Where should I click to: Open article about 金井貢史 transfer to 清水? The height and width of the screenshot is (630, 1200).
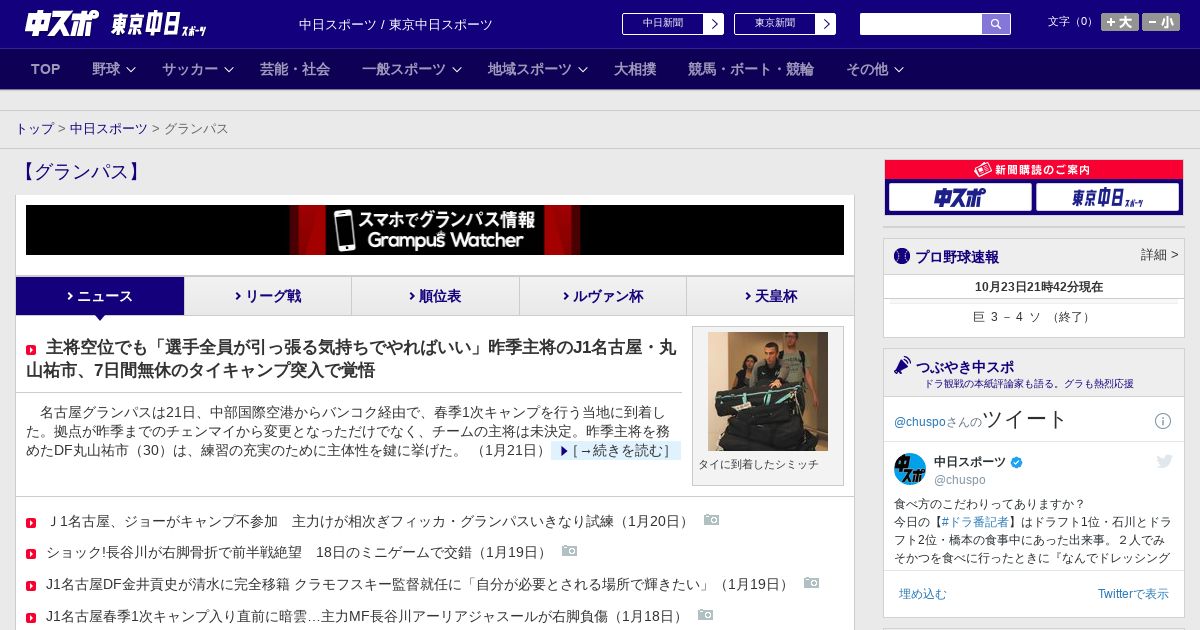(x=419, y=584)
